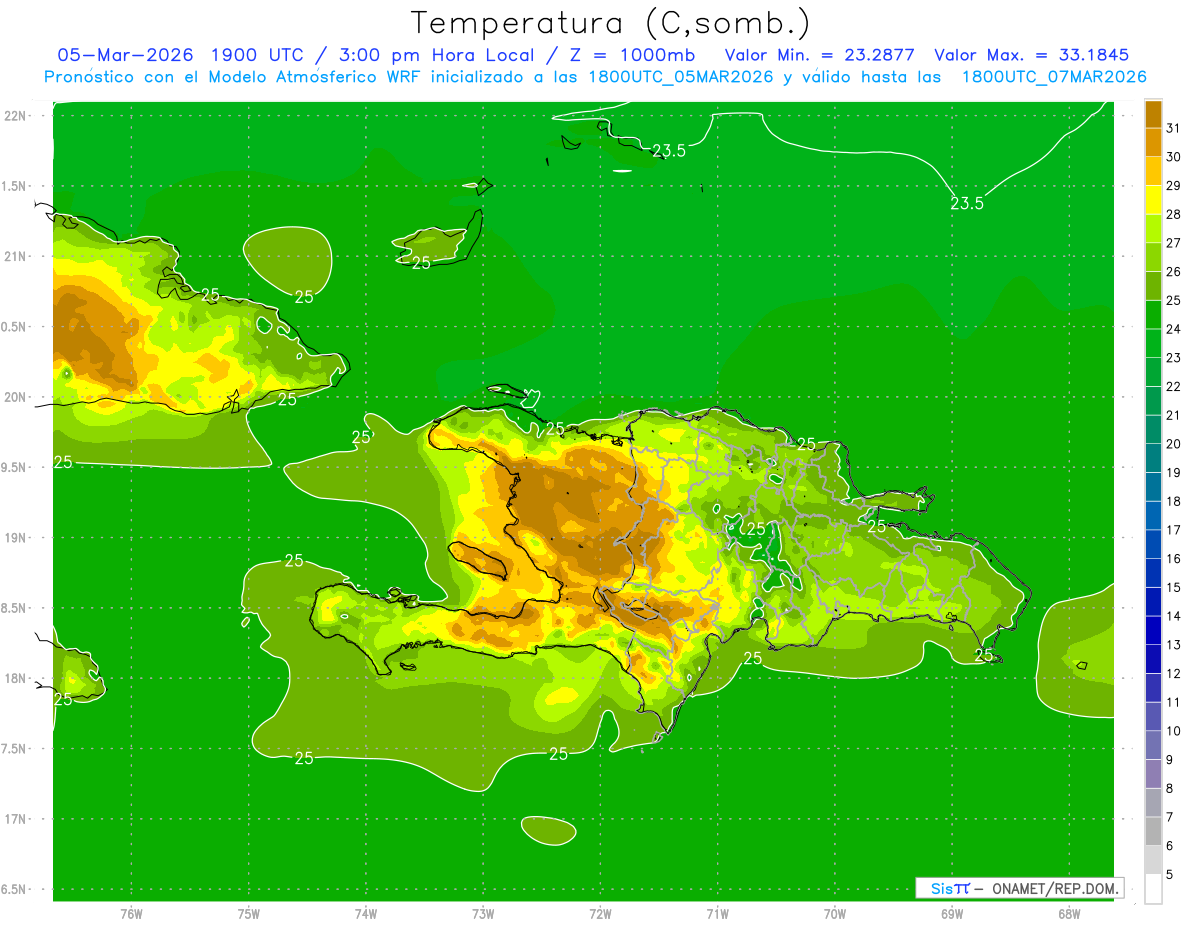Screen dimensions: 1200x927
Task: Click the 12 label on the color scale
Action: 1173,673
